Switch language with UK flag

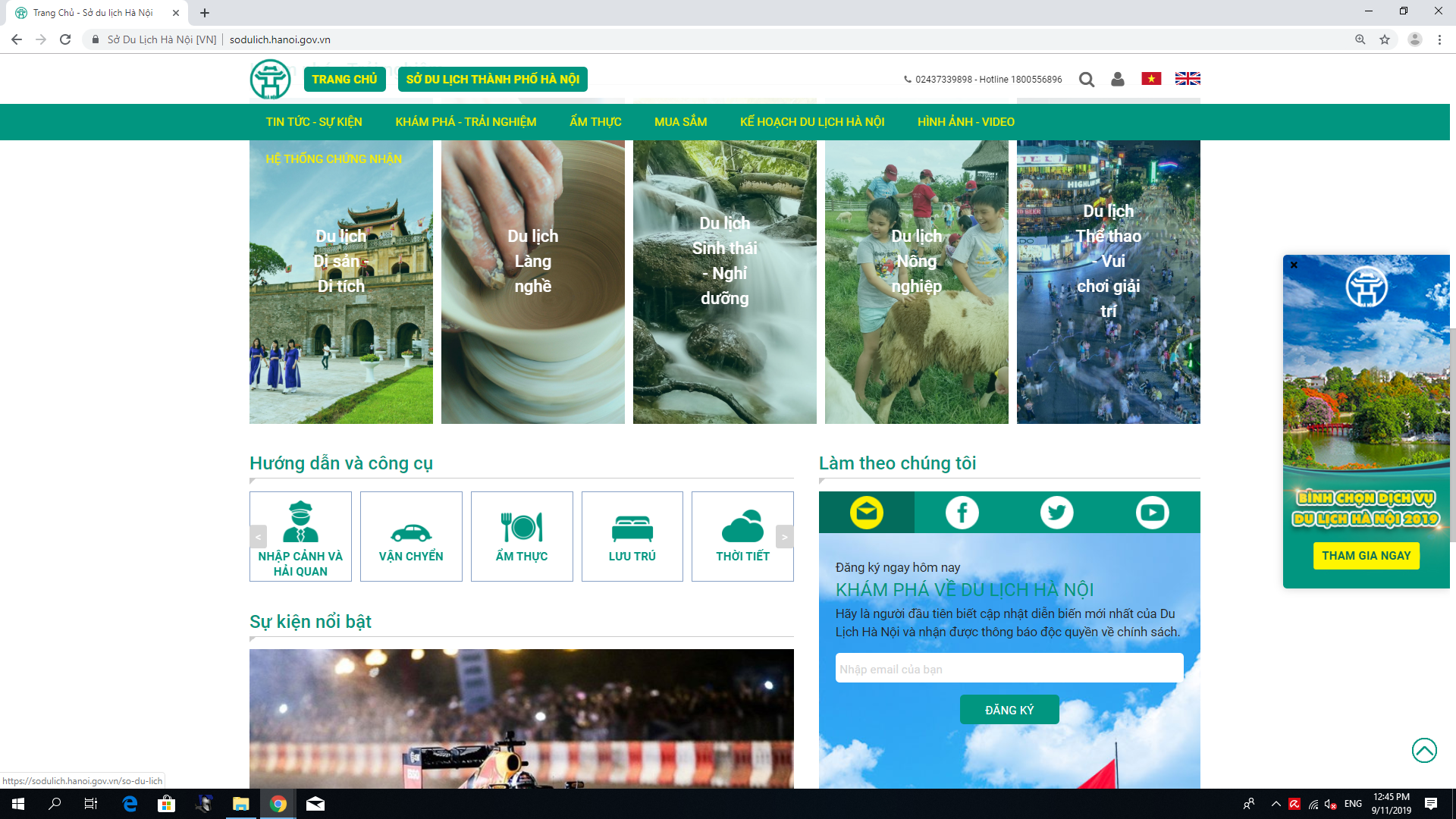coord(1187,79)
